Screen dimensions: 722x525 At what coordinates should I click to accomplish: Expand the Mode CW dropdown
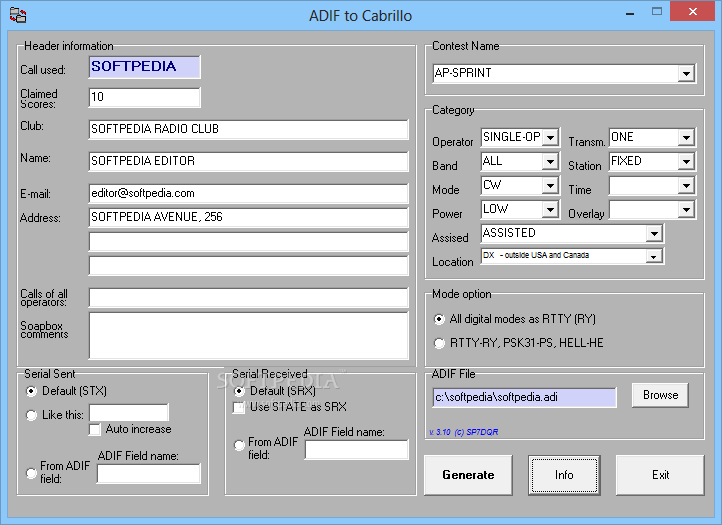tap(550, 186)
